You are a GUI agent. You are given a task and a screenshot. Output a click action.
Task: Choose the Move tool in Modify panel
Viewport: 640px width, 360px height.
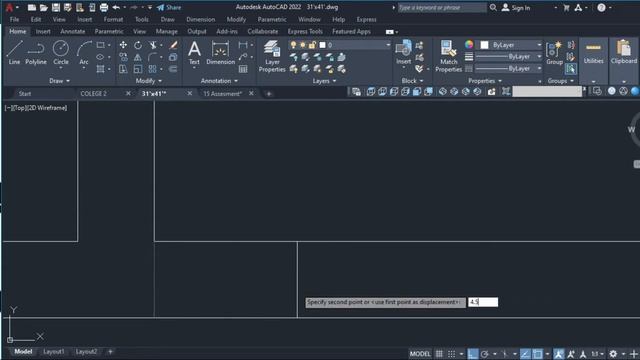pyautogui.click(x=123, y=45)
